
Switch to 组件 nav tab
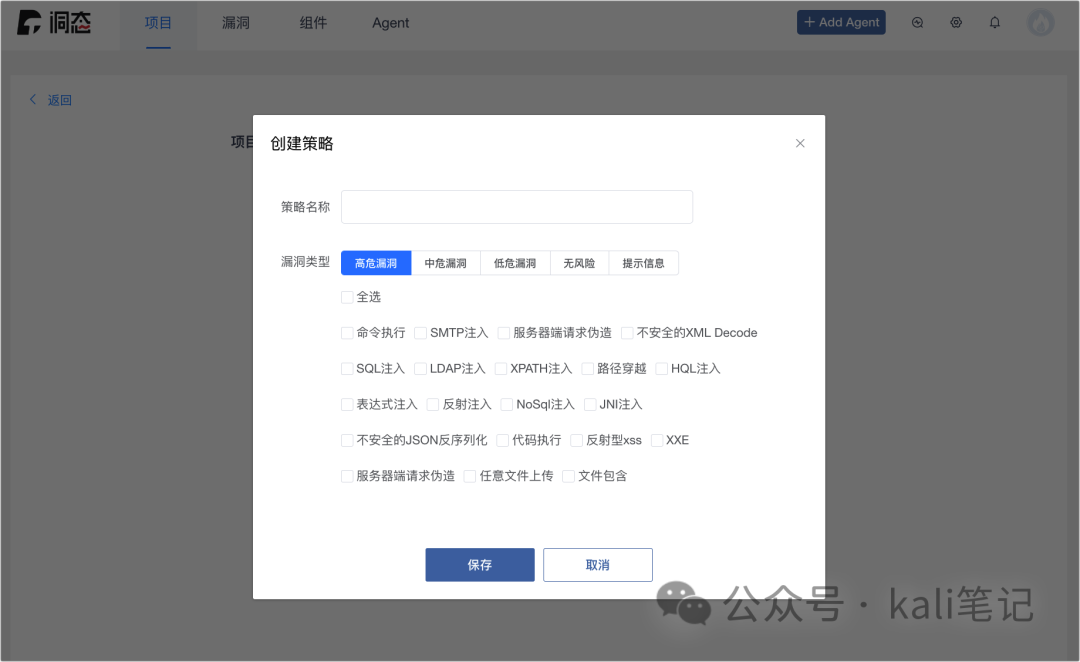point(313,23)
